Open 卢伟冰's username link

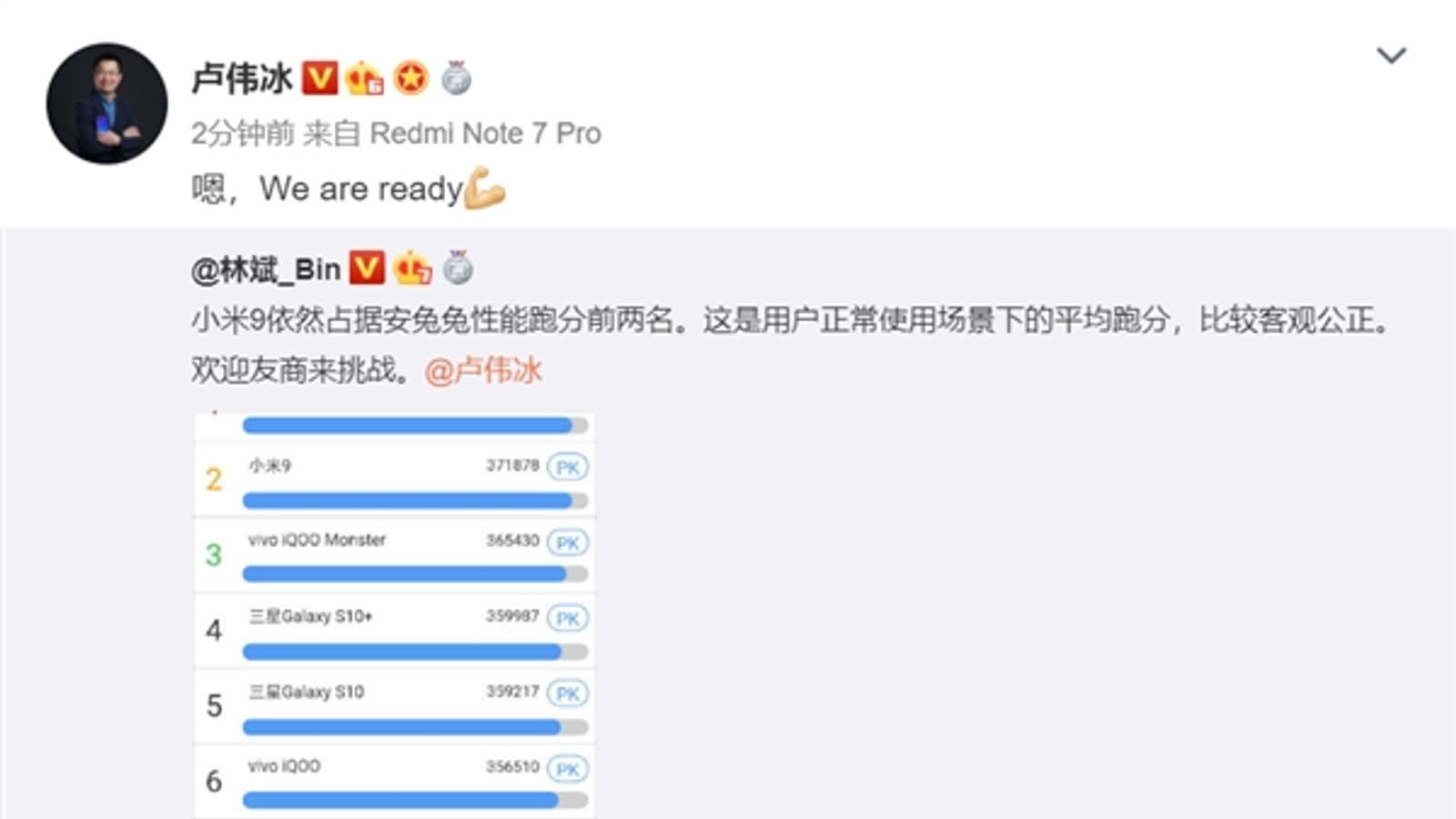pos(242,78)
